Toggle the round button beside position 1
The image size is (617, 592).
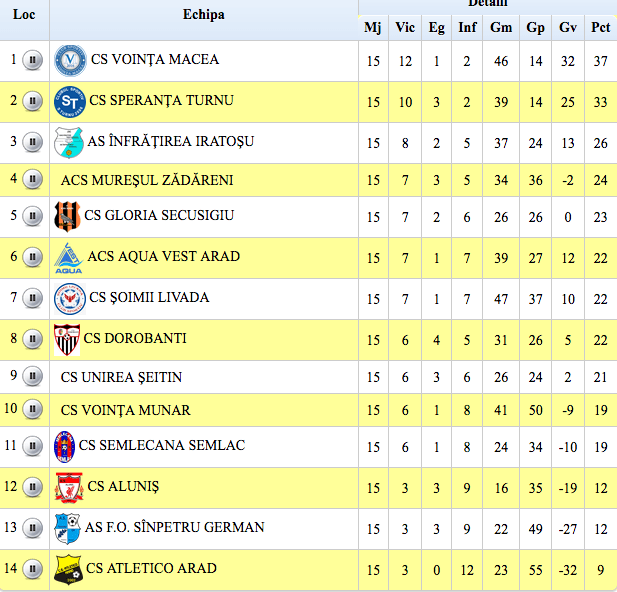(33, 60)
